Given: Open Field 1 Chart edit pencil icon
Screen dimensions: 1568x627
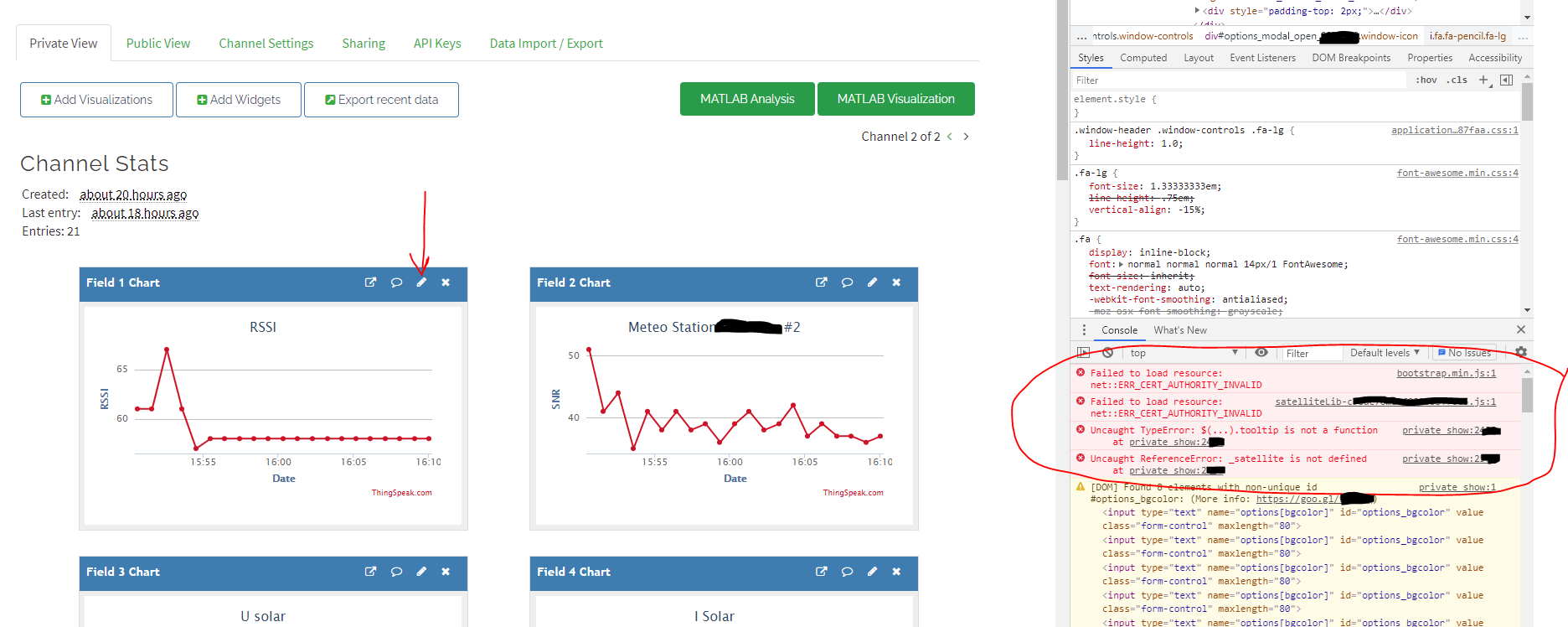Looking at the screenshot, I should tap(421, 282).
